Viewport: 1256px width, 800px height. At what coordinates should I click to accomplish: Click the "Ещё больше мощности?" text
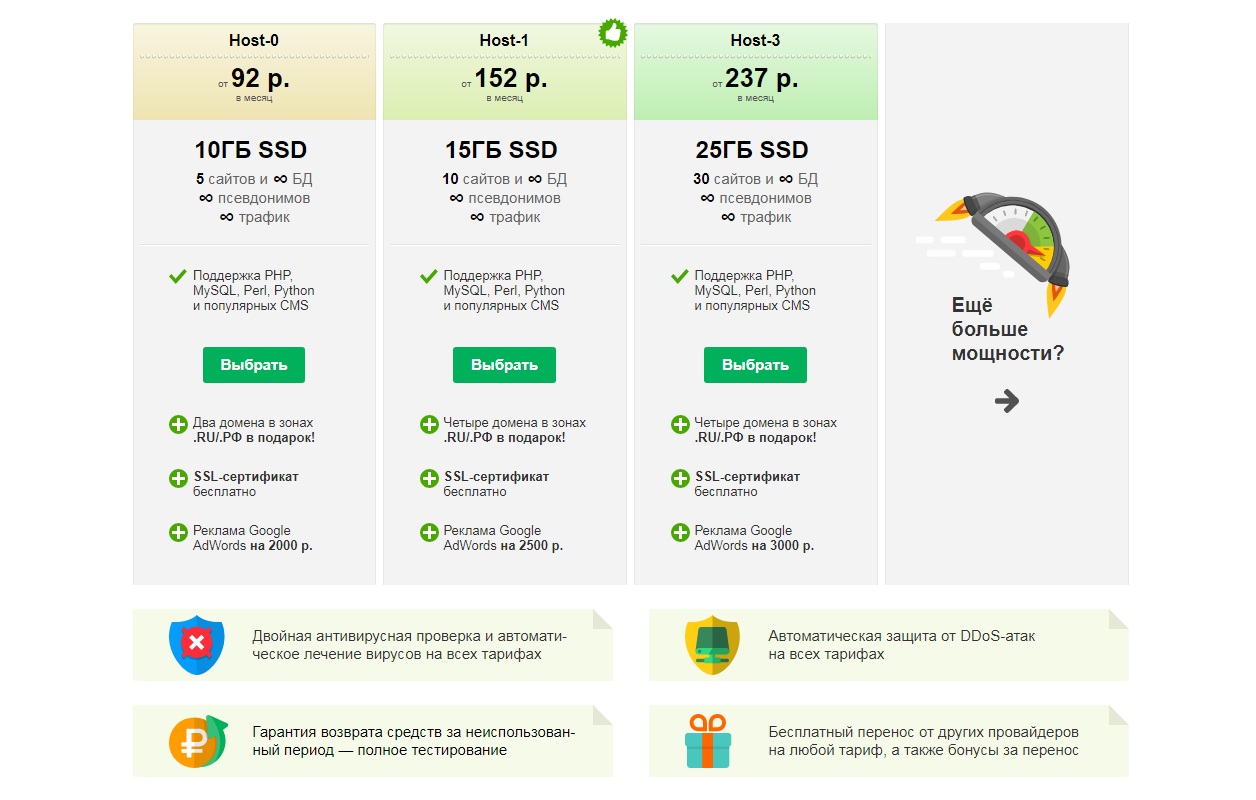coord(1008,329)
